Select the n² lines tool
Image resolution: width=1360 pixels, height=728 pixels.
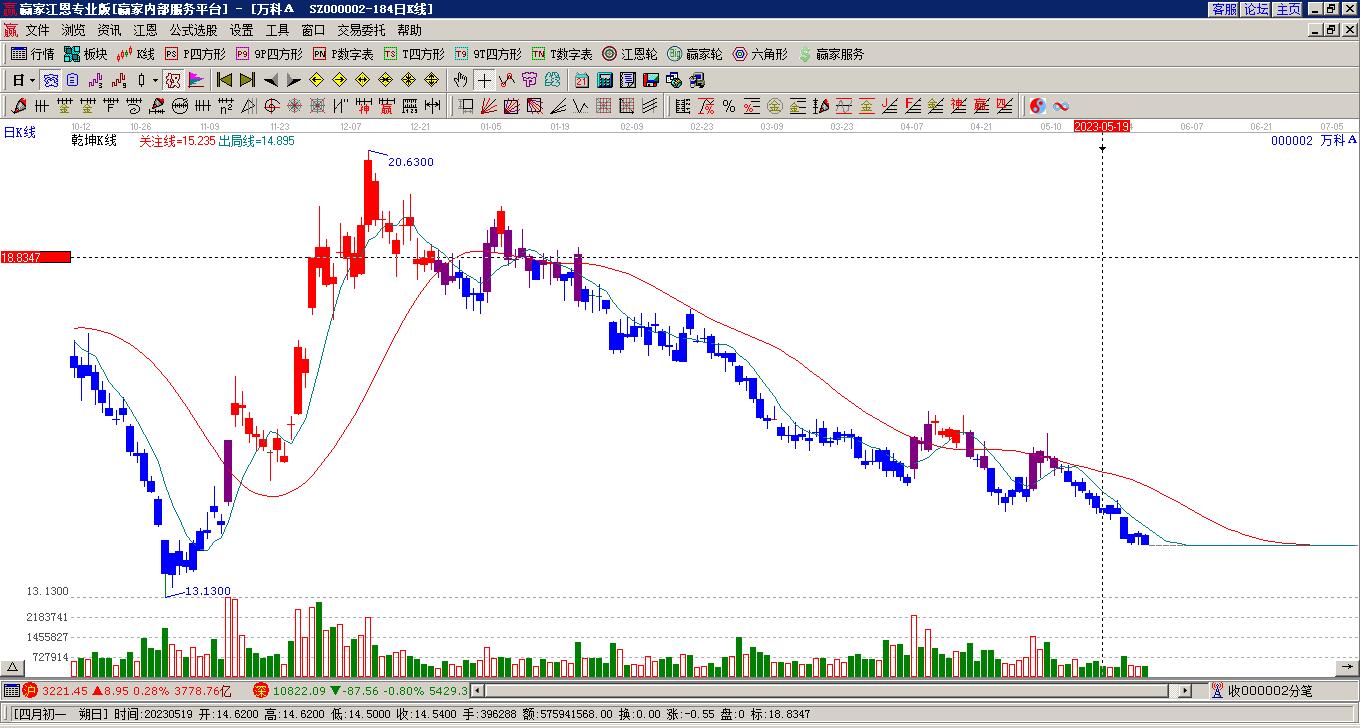(225, 106)
